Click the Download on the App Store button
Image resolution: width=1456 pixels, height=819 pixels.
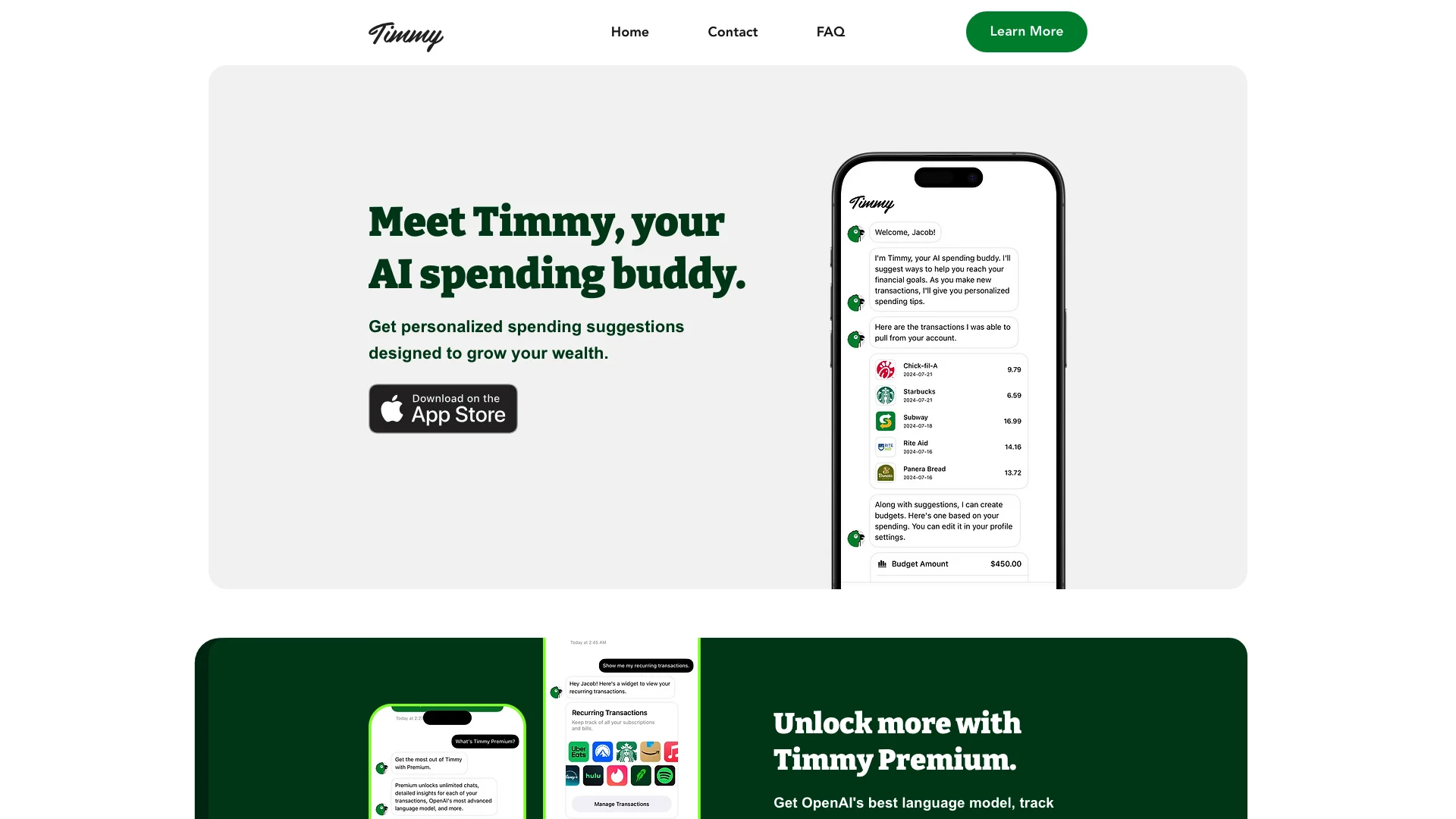tap(443, 408)
